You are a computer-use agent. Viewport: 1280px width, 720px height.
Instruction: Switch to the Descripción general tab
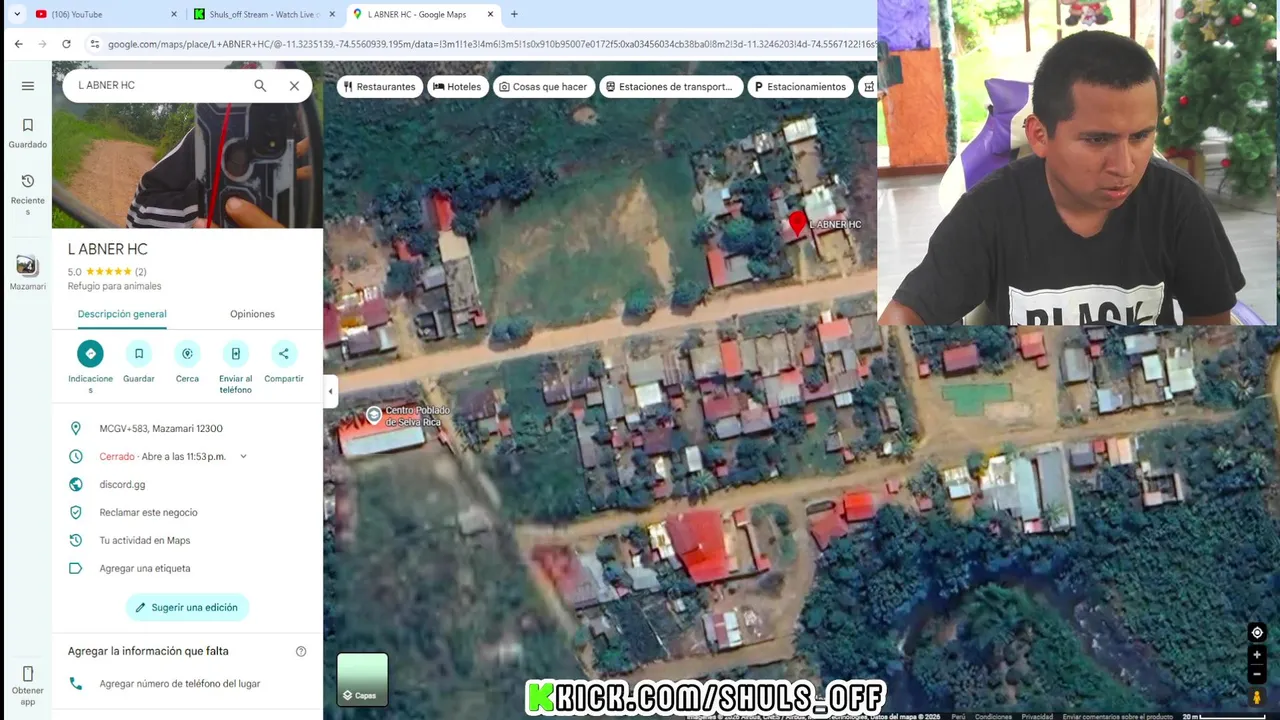tap(122, 314)
